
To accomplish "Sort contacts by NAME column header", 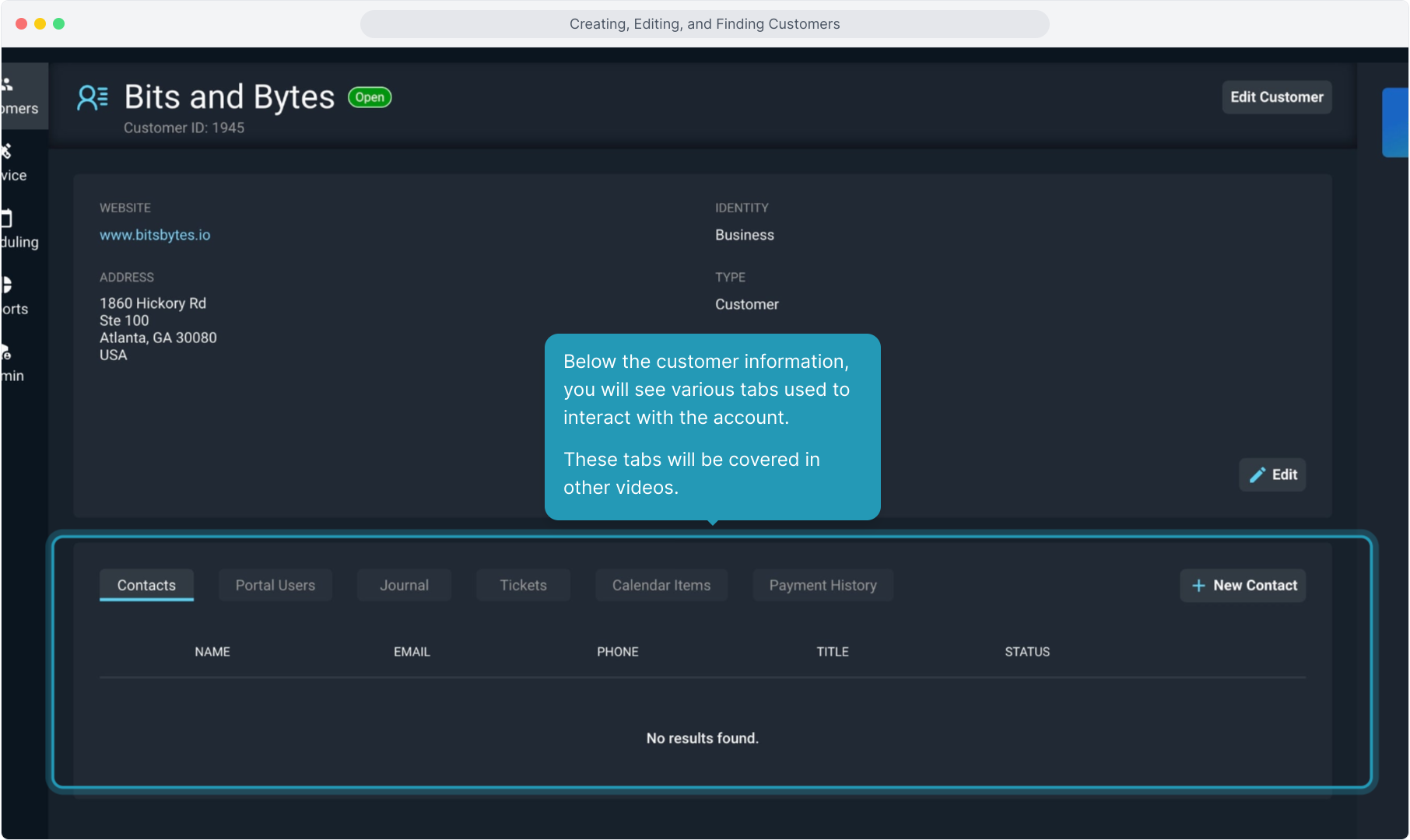I will 212,652.
